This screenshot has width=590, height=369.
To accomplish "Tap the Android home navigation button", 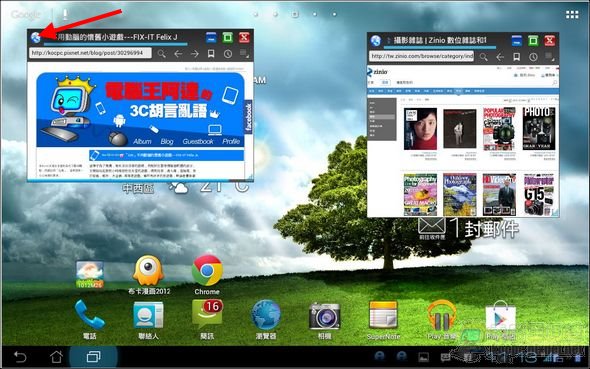I will tap(56, 356).
